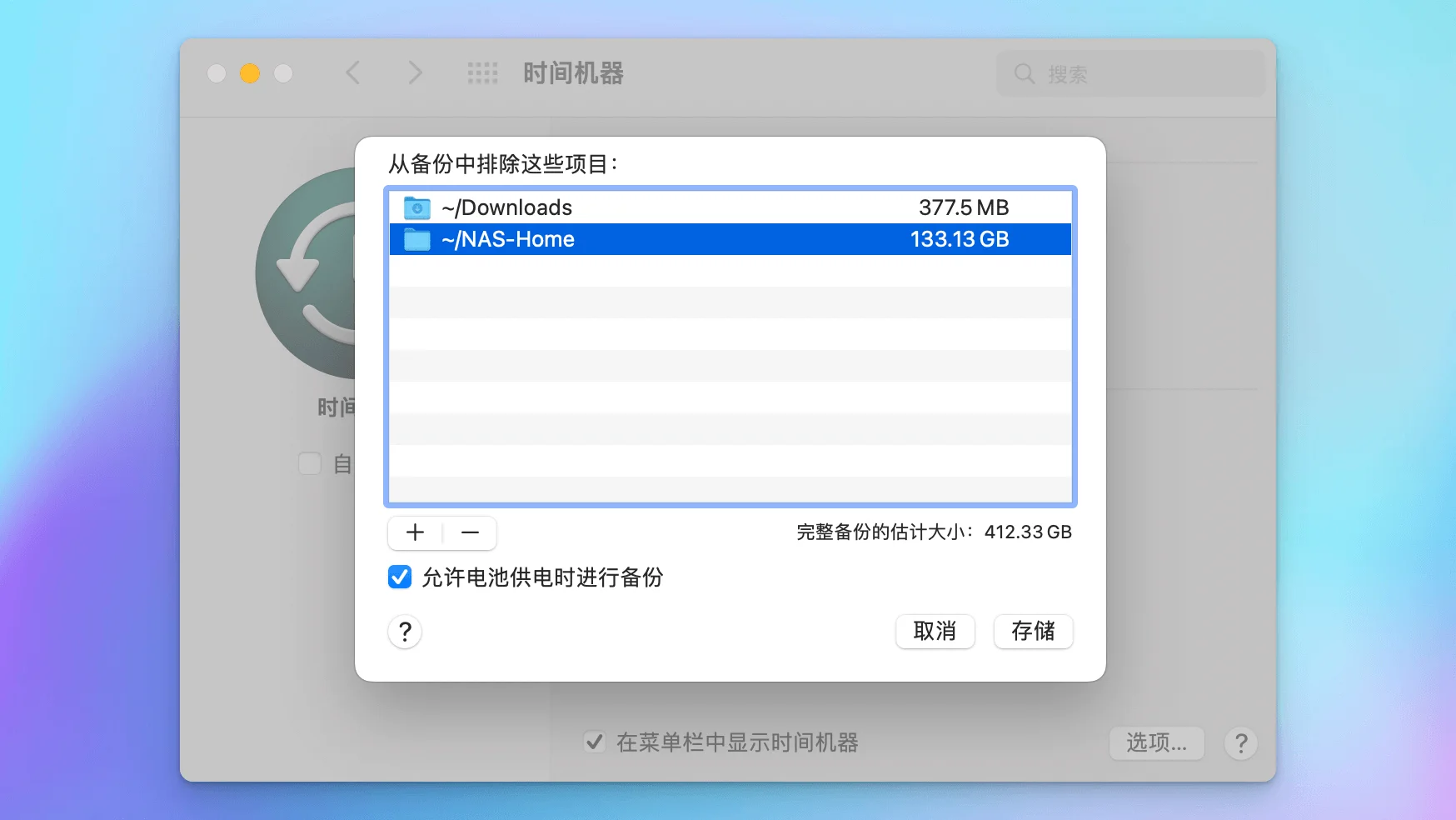Click the 从备份中排除这些项目 heading
Viewport: 1456px width, 820px height.
(502, 163)
